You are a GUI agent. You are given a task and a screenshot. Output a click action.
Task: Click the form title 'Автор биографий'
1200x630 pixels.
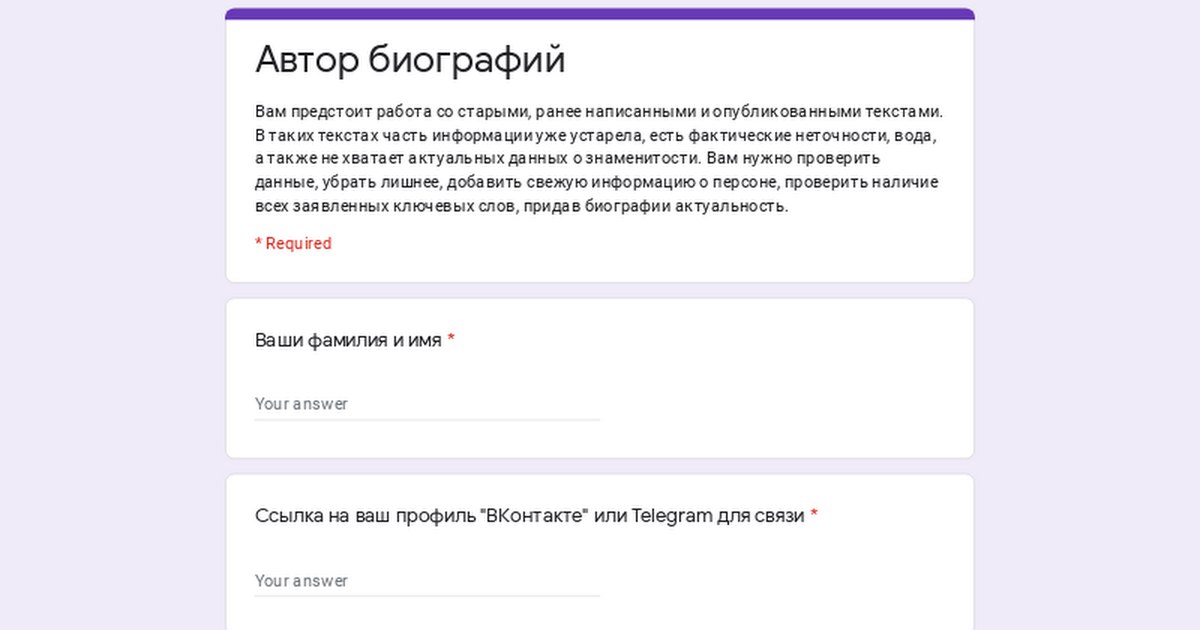click(x=410, y=60)
